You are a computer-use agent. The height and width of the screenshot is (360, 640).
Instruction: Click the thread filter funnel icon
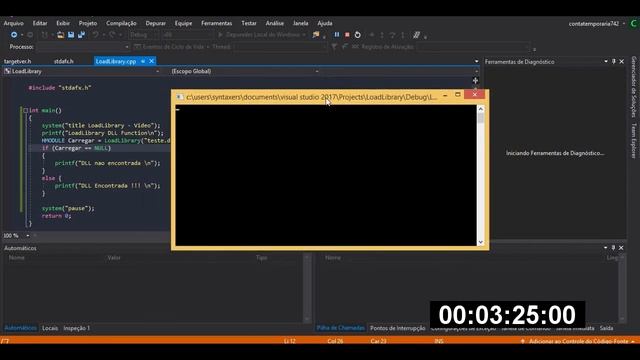pos(334,47)
